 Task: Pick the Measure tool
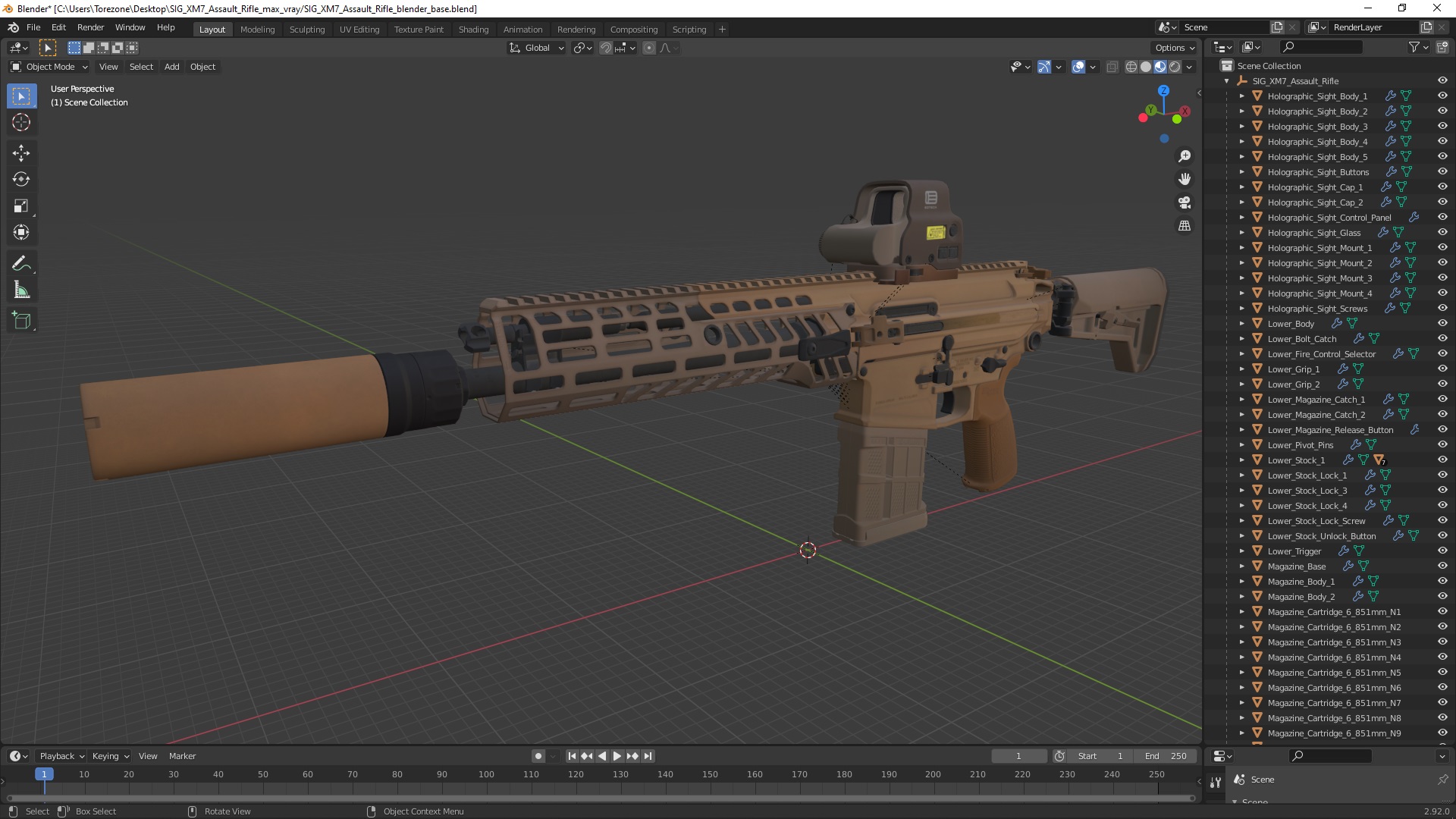click(21, 290)
